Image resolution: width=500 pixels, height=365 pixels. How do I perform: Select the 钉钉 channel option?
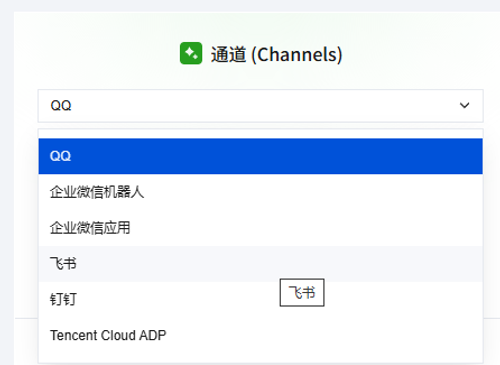tap(260, 300)
